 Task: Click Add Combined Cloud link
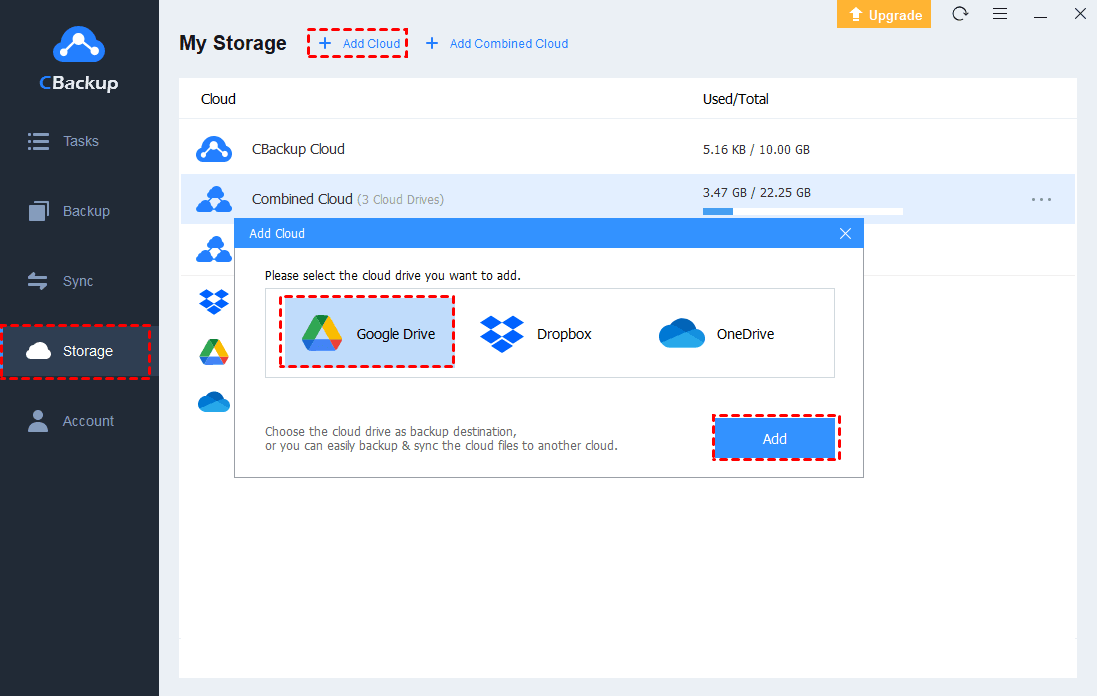click(509, 43)
